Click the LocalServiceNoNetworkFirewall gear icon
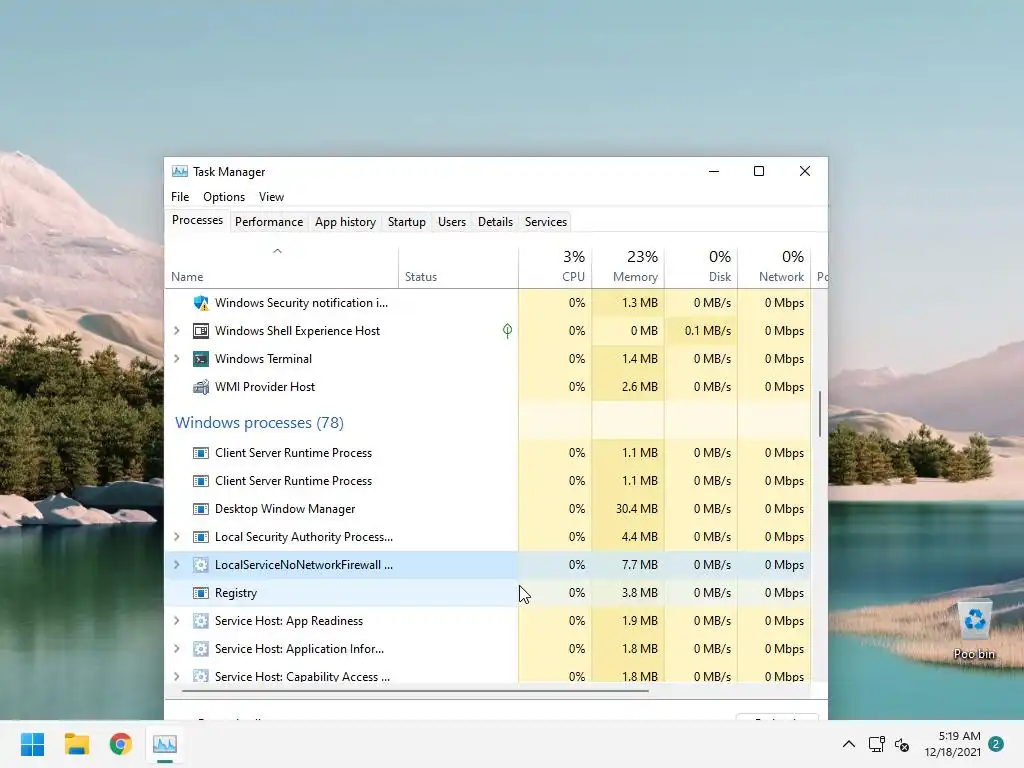The image size is (1024, 768). click(200, 565)
